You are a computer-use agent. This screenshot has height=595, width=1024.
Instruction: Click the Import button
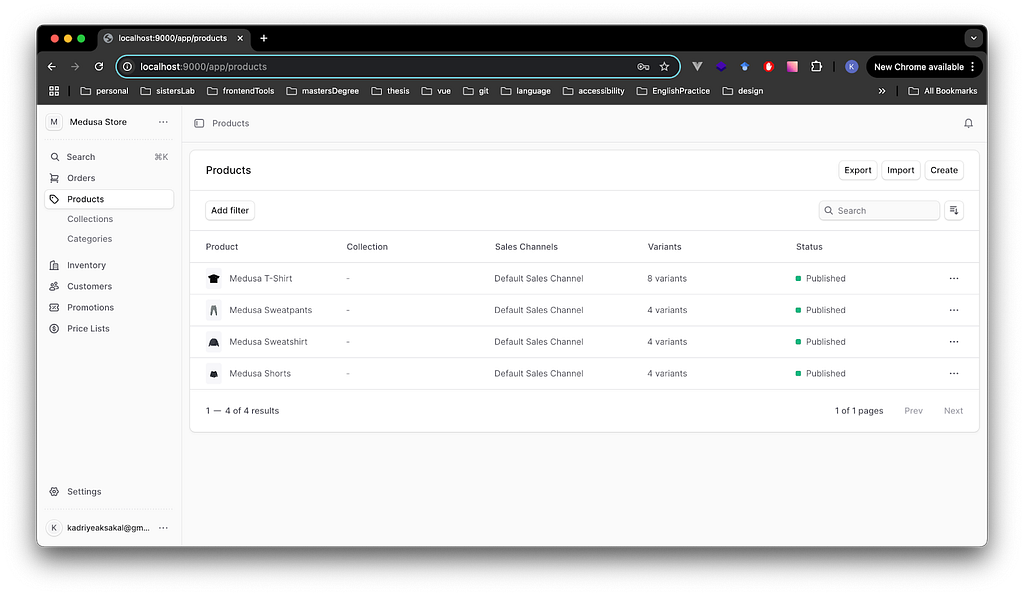[x=901, y=170]
